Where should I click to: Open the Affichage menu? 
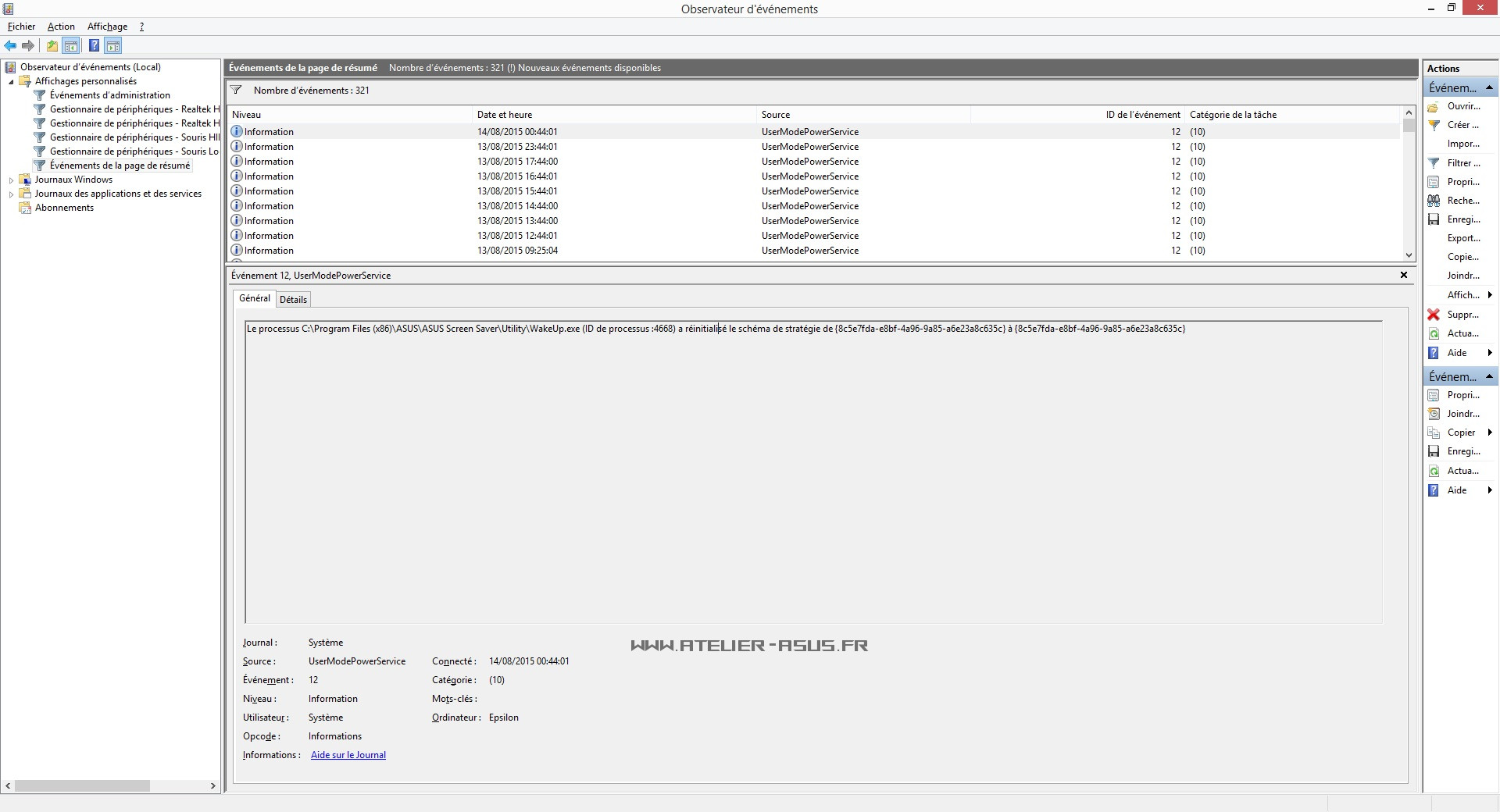tap(107, 27)
